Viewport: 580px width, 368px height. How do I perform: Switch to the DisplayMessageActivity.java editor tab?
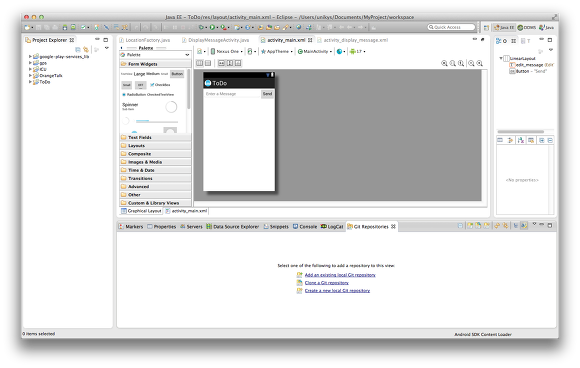[x=215, y=40]
